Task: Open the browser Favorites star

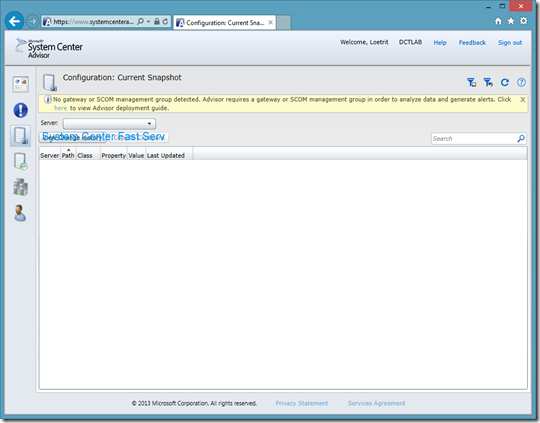Action: [x=511, y=21]
